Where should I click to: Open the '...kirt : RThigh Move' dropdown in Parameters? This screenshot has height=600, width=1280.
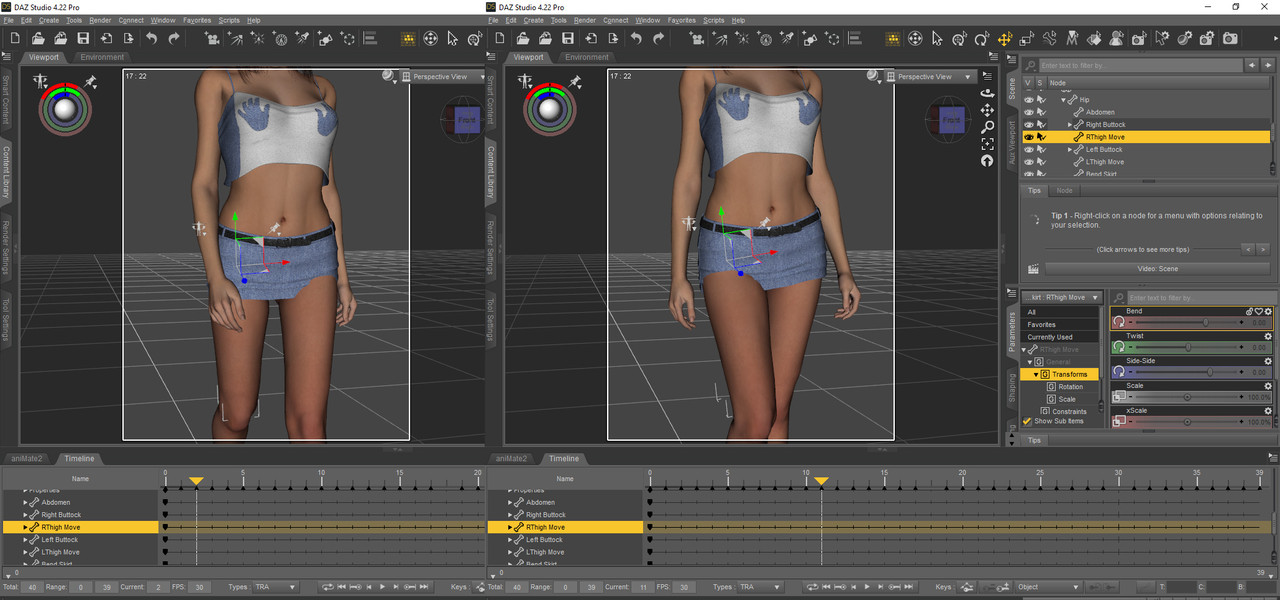click(1061, 297)
